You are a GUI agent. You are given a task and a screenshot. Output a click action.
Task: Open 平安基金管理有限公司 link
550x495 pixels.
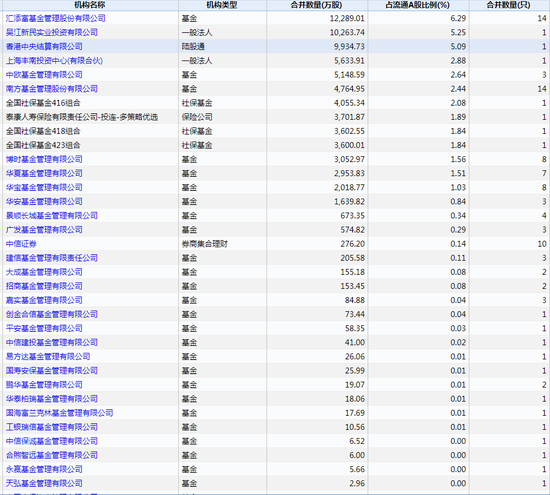44,328
